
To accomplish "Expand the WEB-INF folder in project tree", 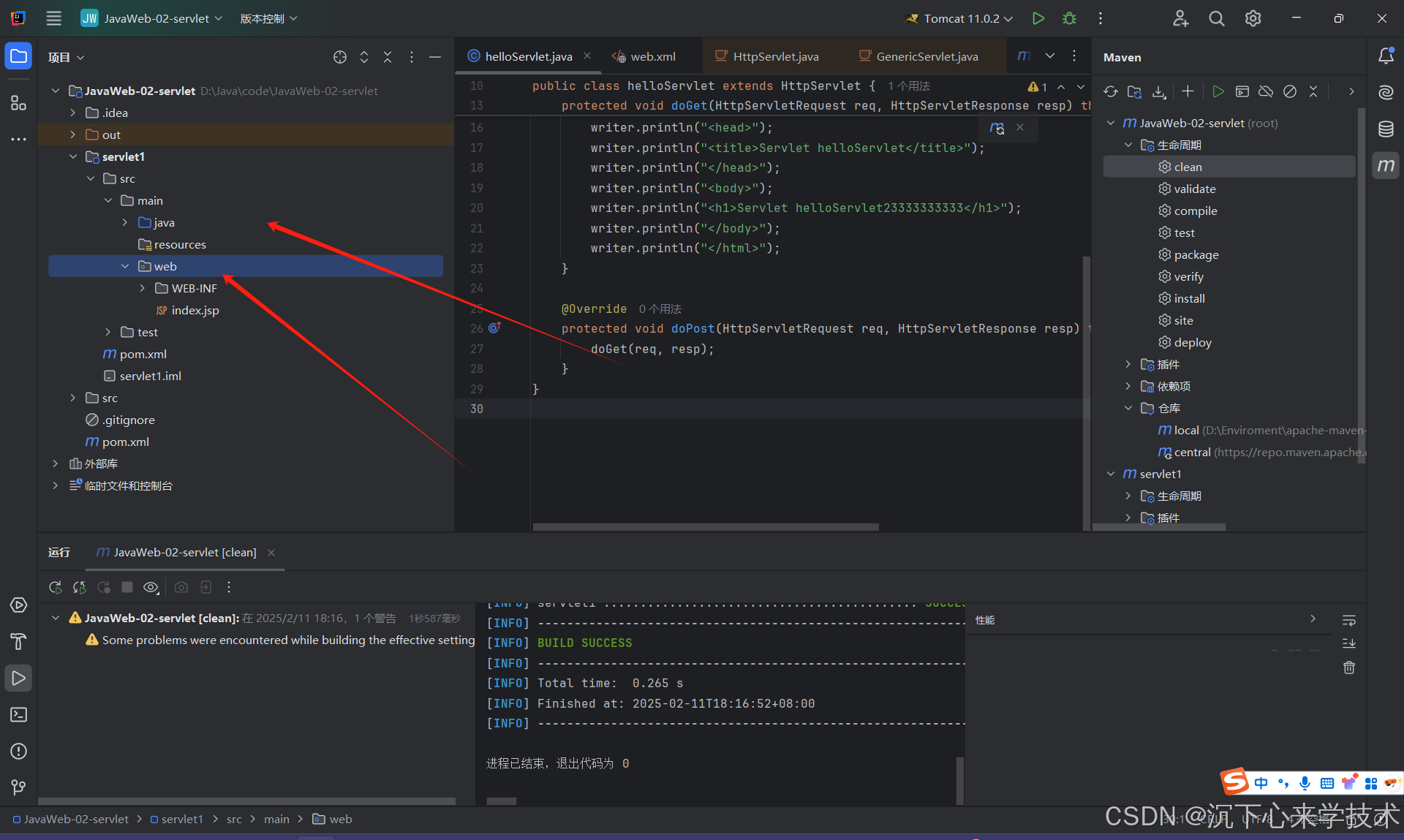I will click(143, 288).
